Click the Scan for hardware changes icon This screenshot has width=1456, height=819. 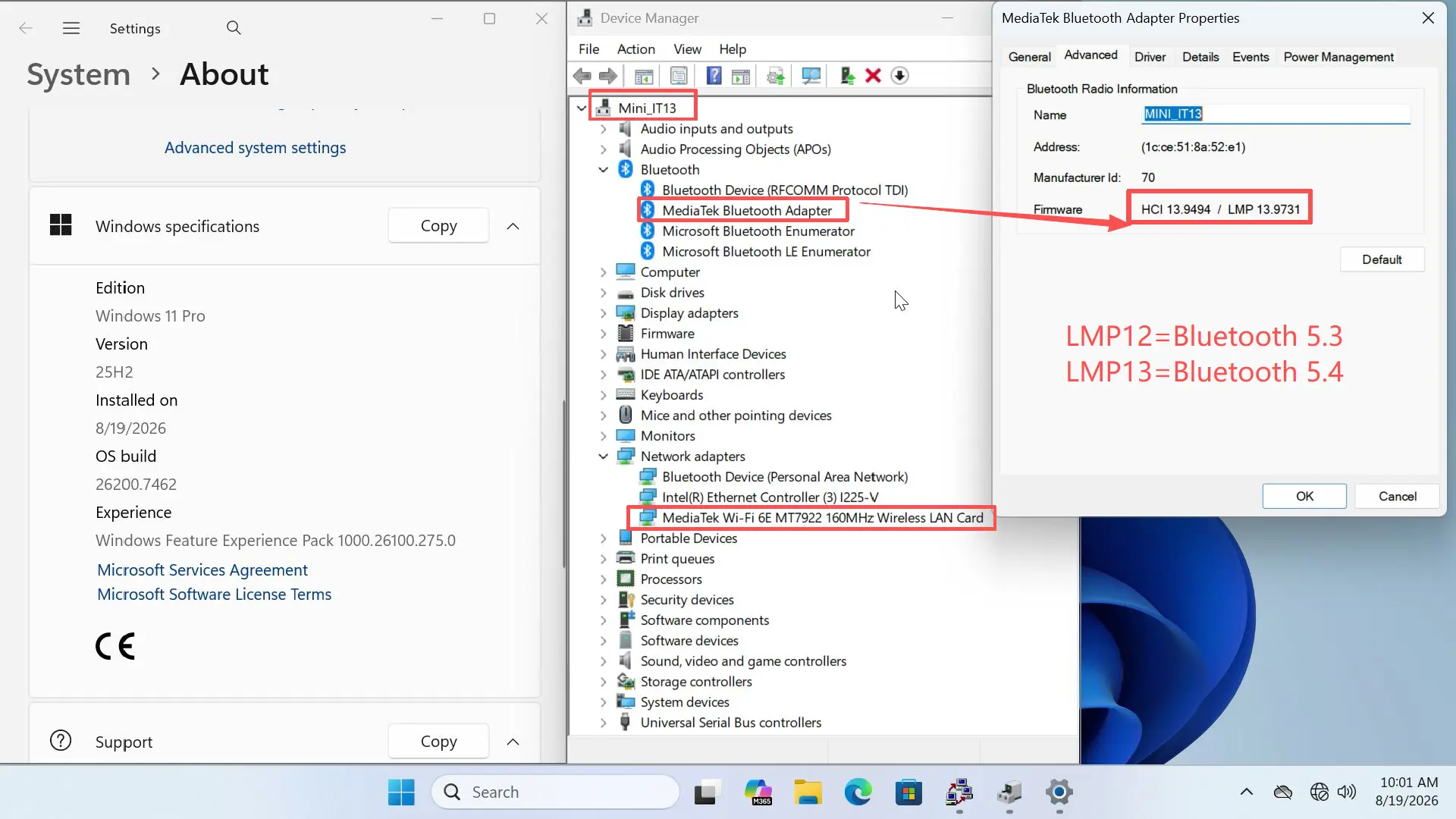[811, 76]
